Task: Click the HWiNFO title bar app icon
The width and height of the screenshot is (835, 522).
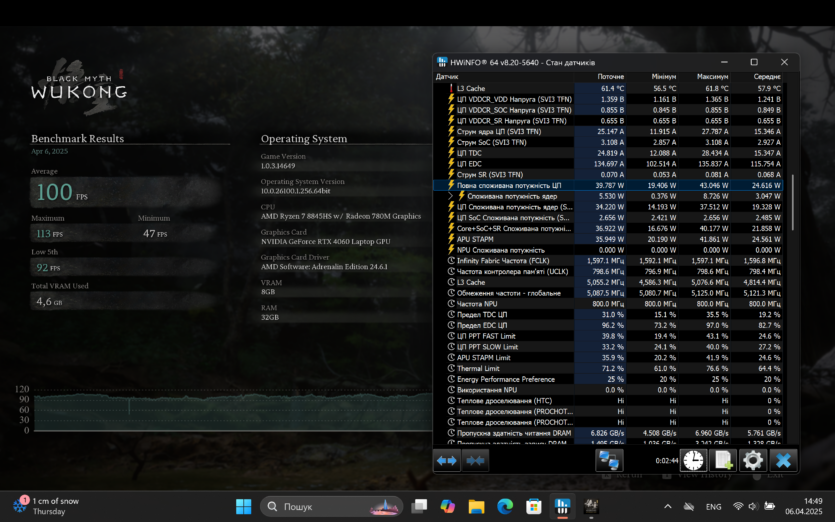Action: click(x=442, y=62)
